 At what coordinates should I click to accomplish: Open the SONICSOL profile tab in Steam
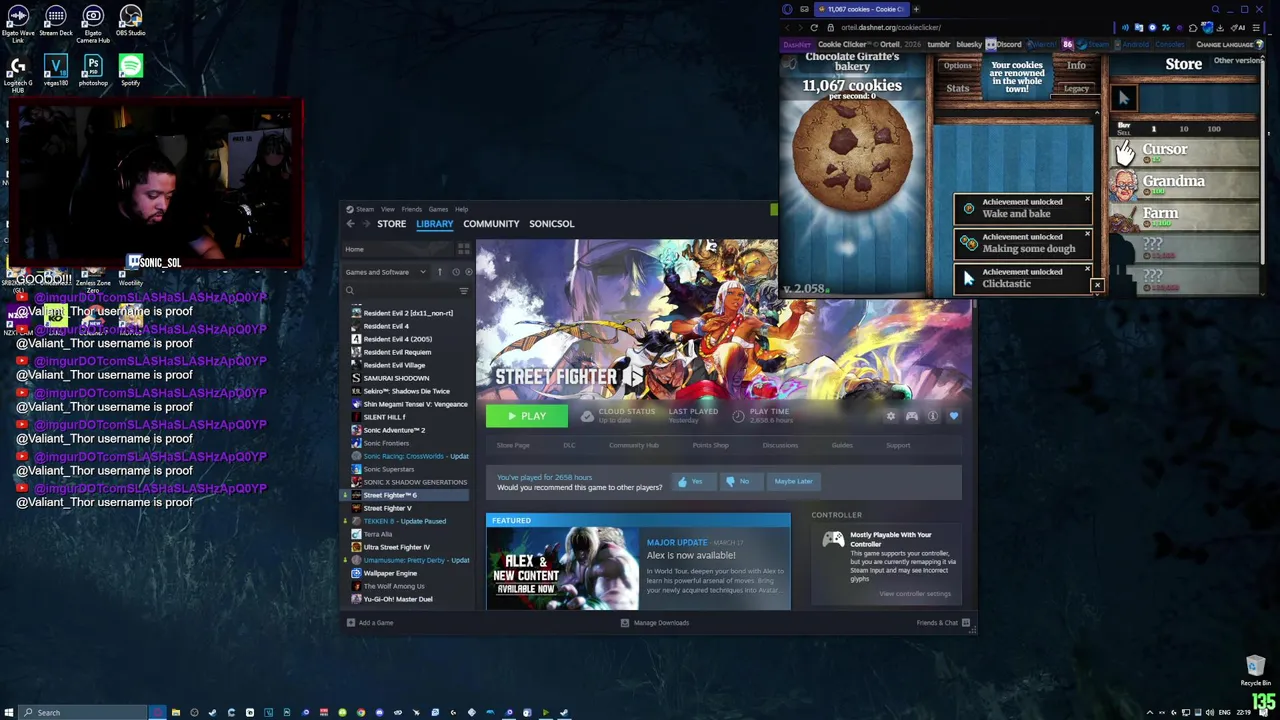pos(552,224)
